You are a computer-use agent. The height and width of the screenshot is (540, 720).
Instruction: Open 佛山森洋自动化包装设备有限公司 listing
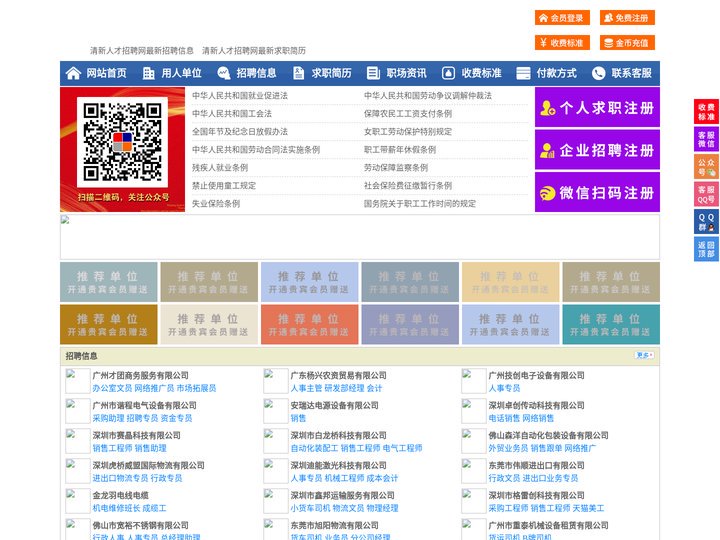(548, 435)
